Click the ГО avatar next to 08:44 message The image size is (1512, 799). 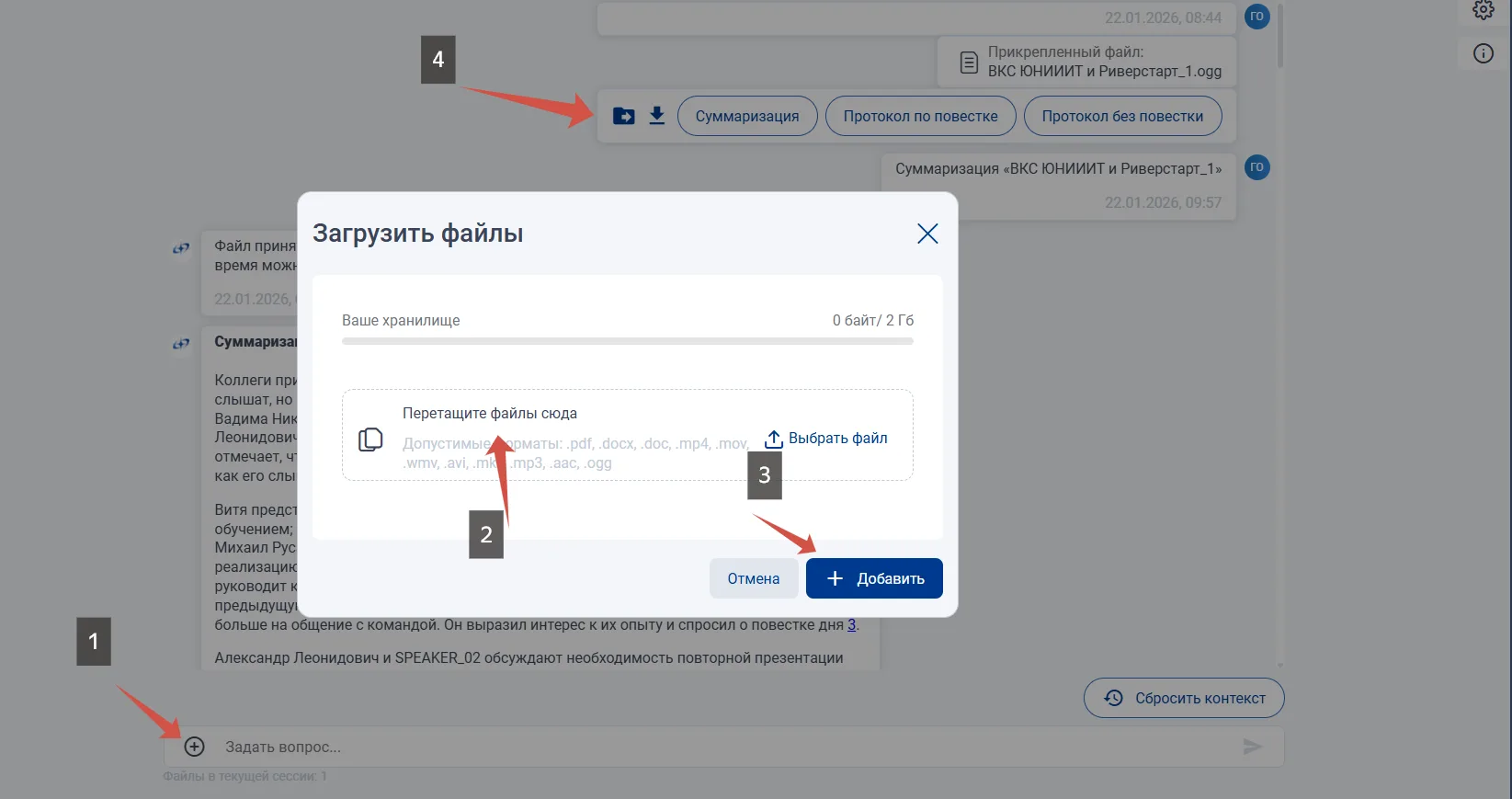point(1256,17)
